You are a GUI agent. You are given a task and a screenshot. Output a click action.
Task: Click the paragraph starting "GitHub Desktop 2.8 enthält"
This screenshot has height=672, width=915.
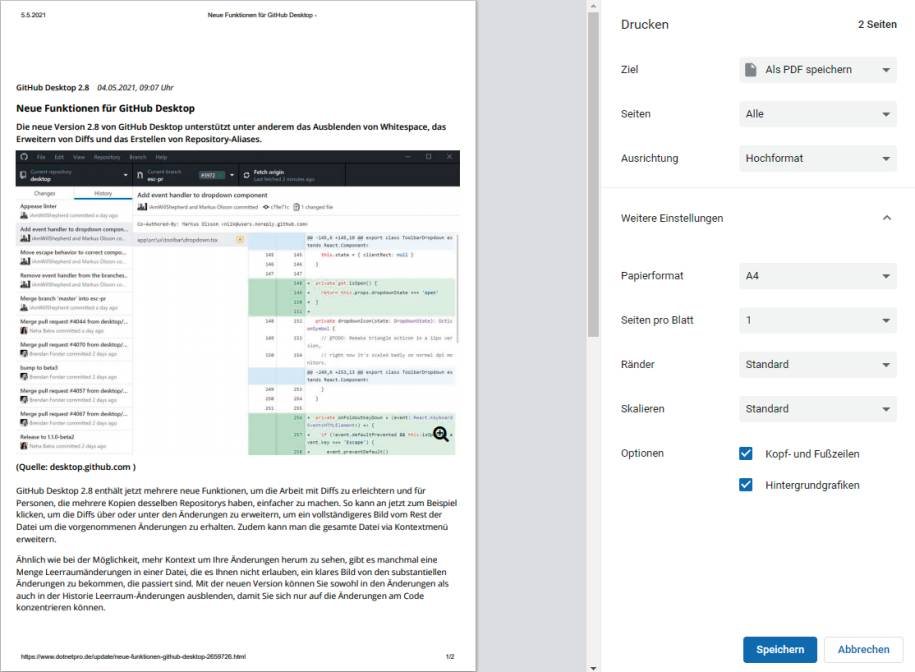236,514
